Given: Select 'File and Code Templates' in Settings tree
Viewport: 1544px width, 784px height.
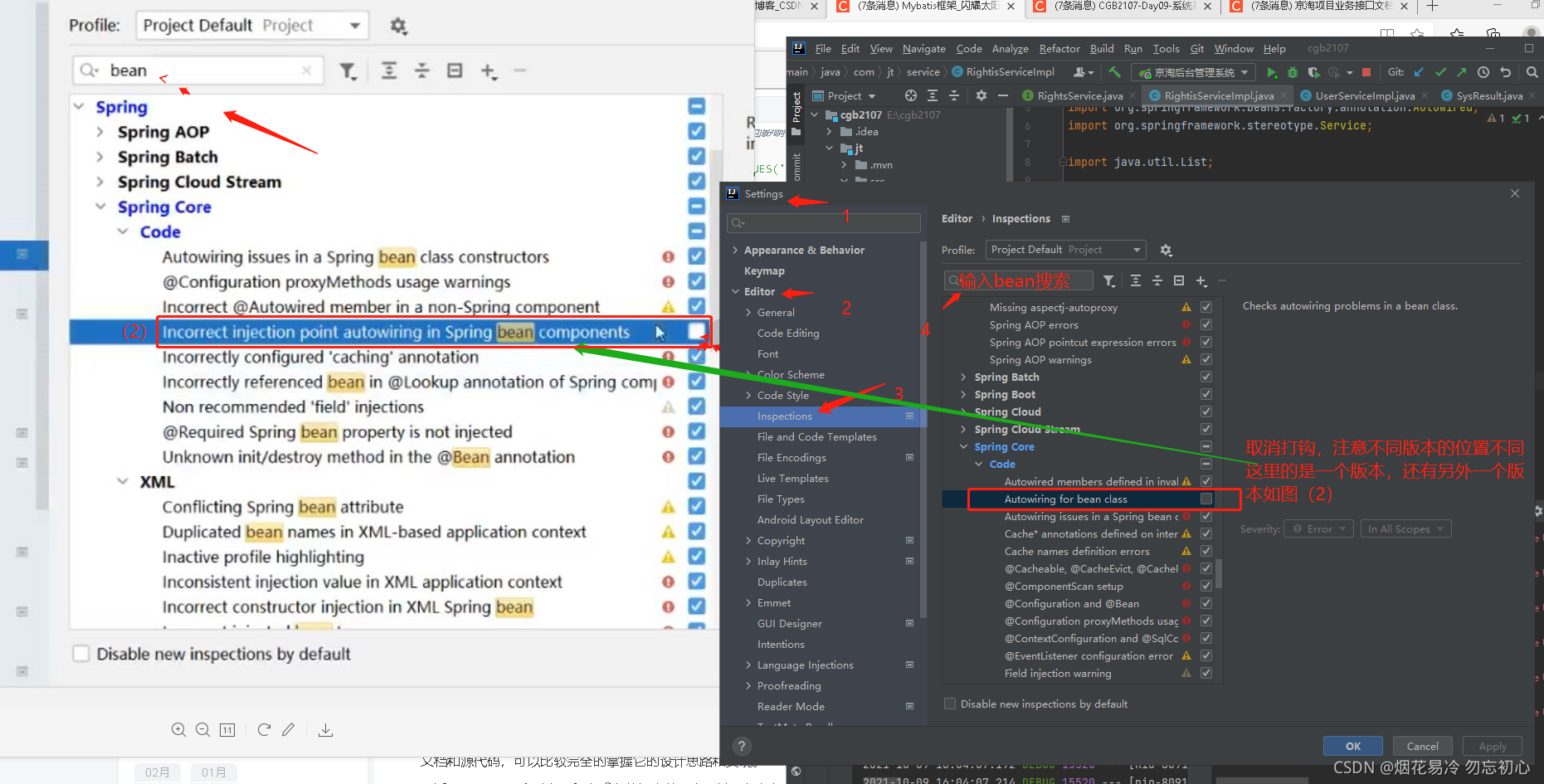Looking at the screenshot, I should tap(816, 436).
